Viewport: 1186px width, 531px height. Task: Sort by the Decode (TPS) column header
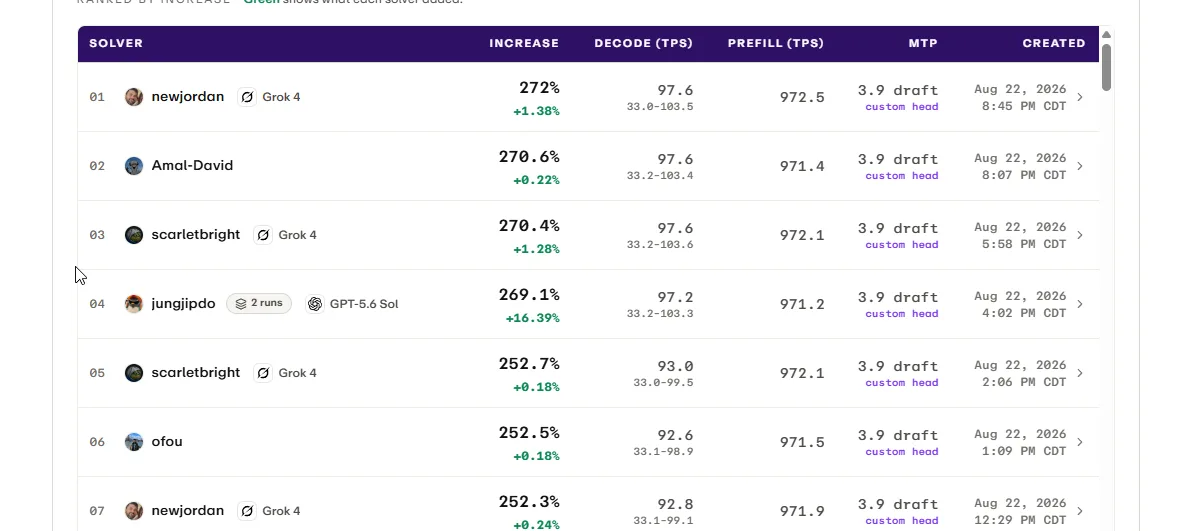click(644, 43)
